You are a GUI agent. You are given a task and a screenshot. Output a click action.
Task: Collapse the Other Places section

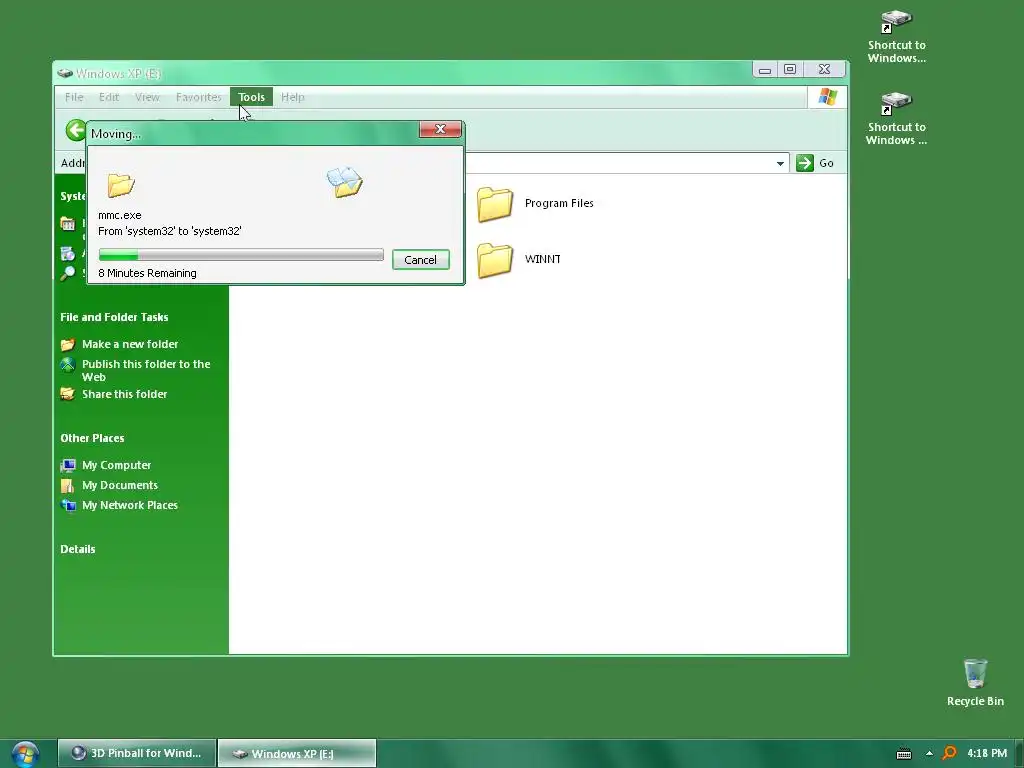coord(92,438)
